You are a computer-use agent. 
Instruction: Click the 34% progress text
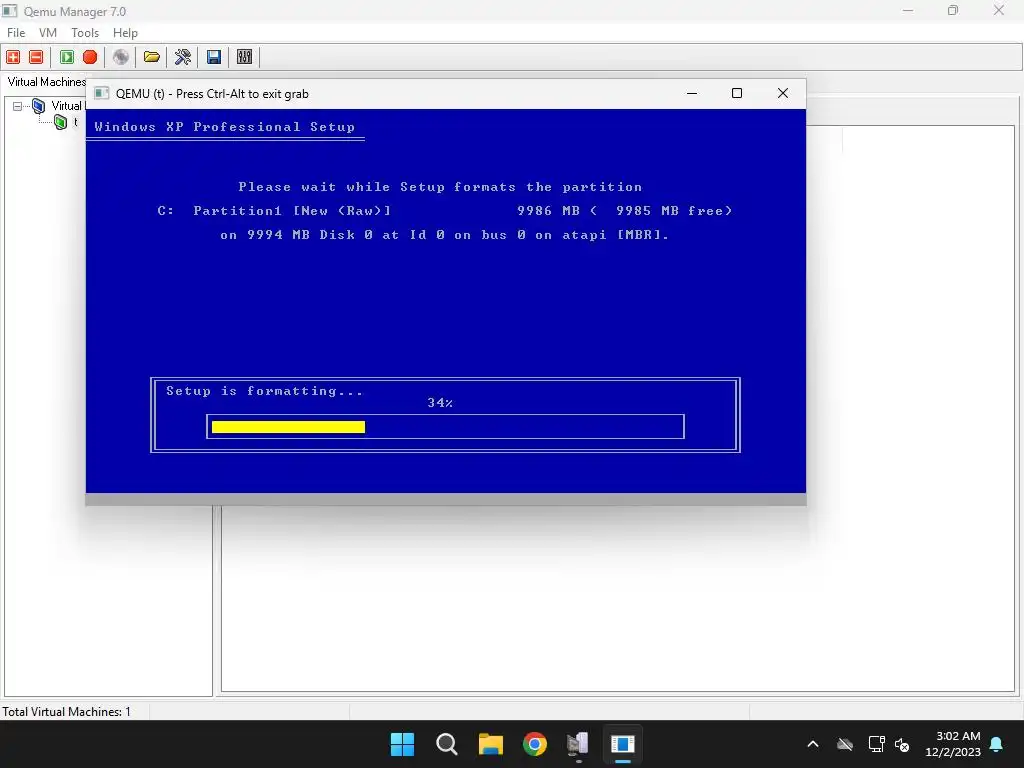(440, 403)
